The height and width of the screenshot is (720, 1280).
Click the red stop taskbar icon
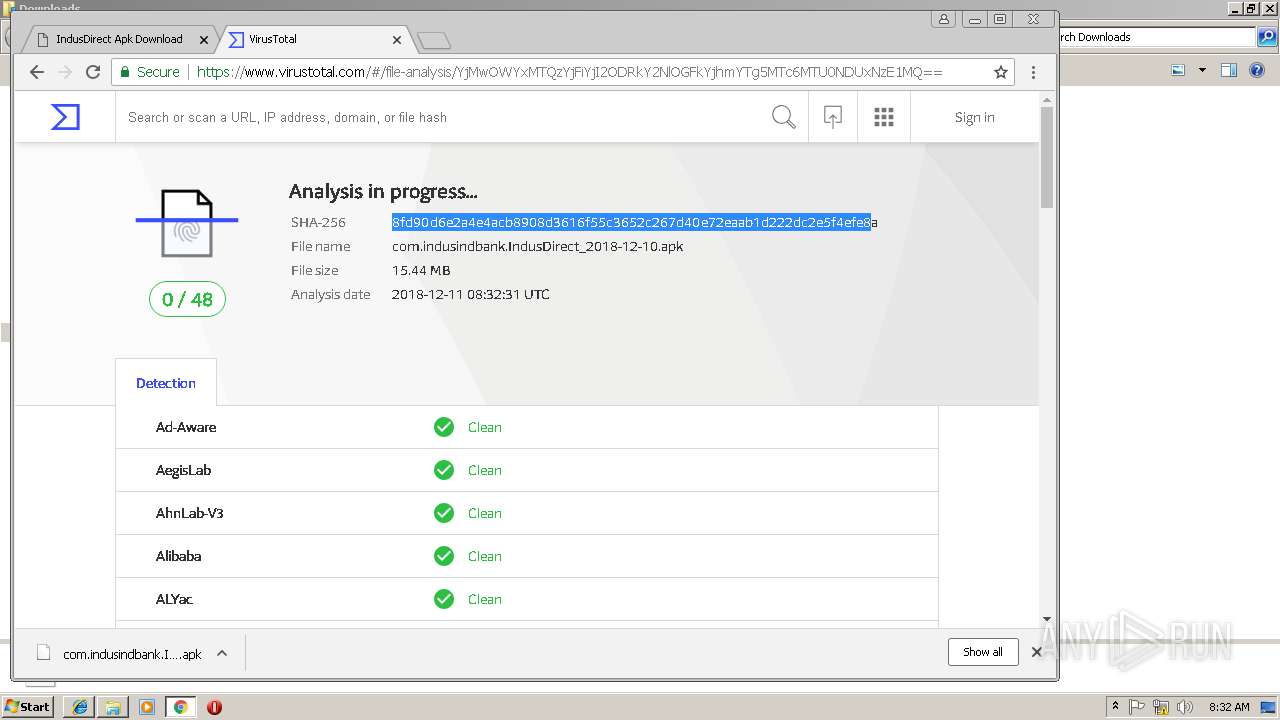point(214,707)
